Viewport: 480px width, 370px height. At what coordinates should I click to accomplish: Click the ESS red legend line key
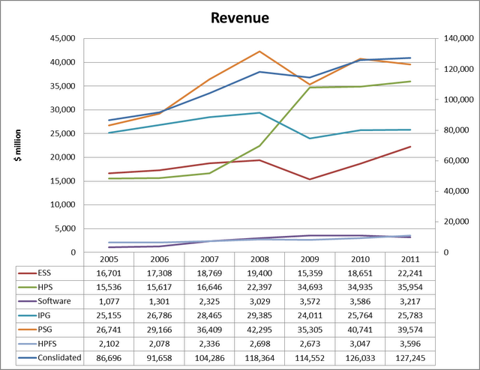click(x=27, y=273)
